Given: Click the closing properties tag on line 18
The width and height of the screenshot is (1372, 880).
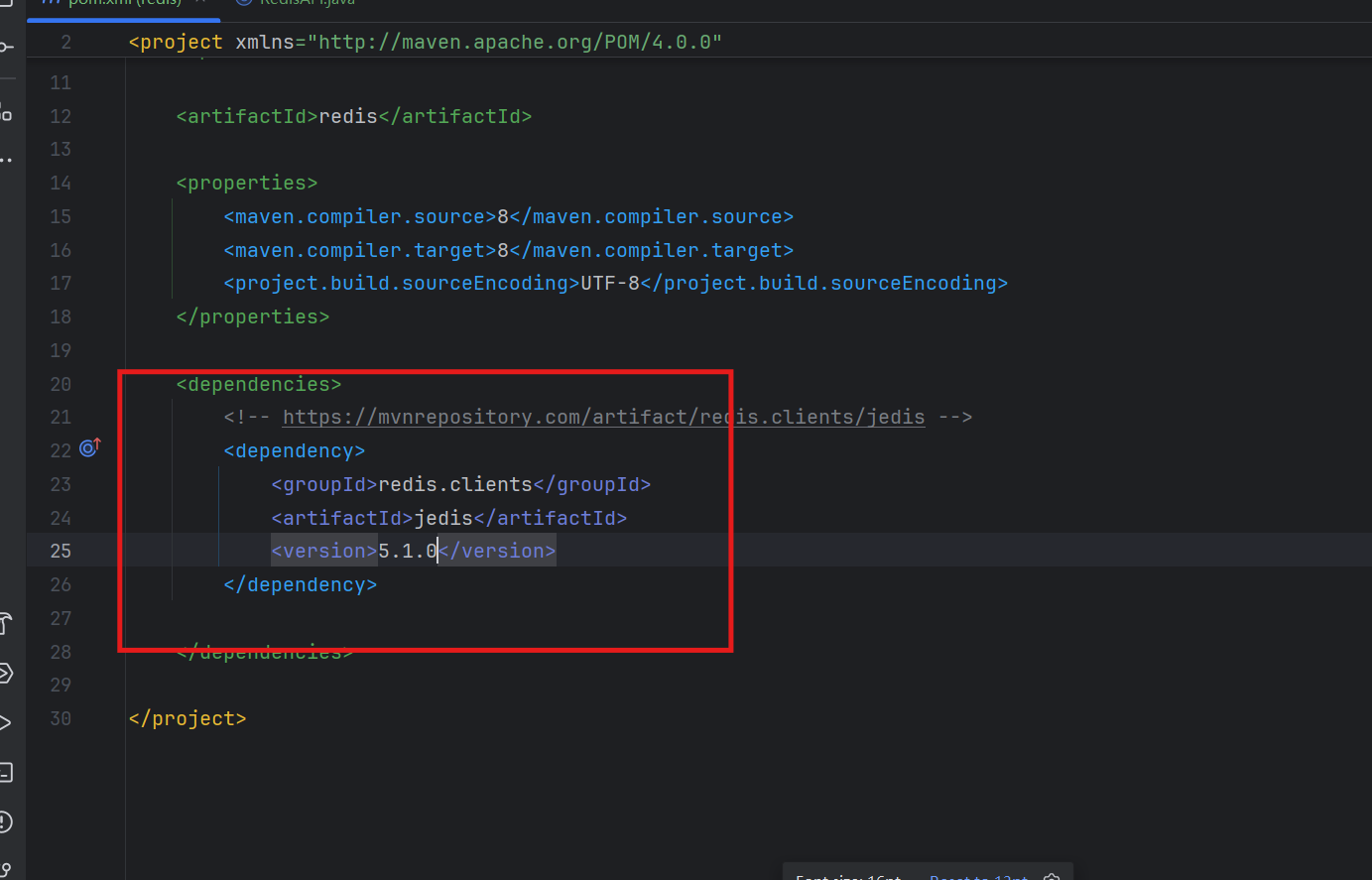Looking at the screenshot, I should (x=253, y=316).
